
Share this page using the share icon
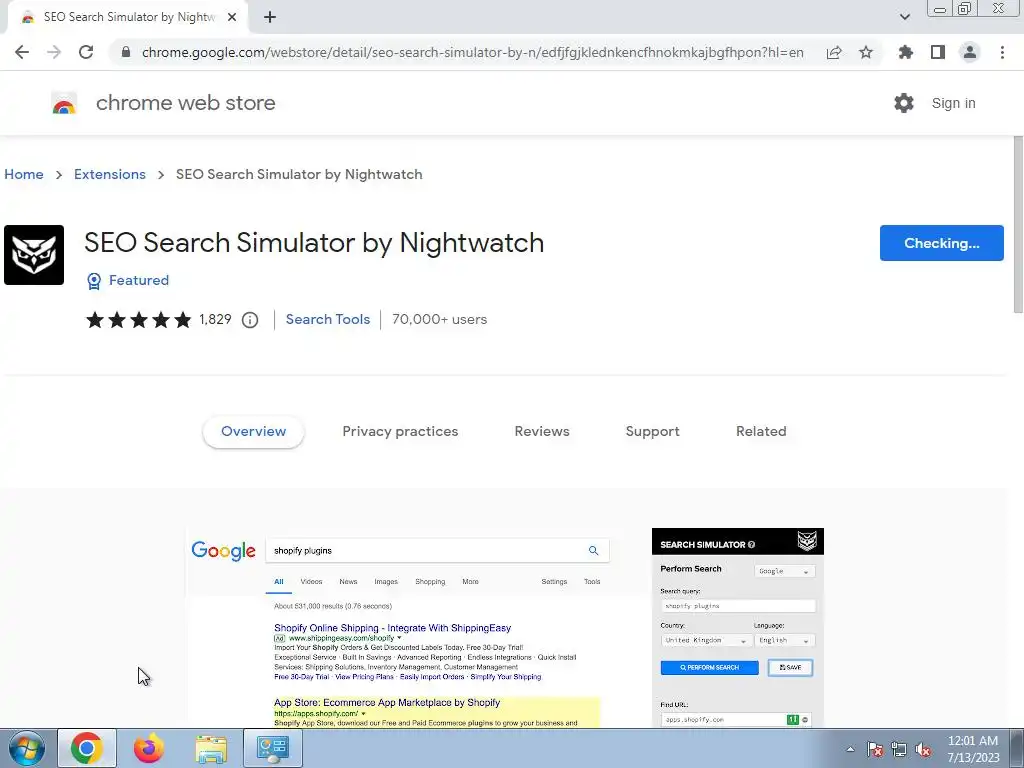click(834, 52)
